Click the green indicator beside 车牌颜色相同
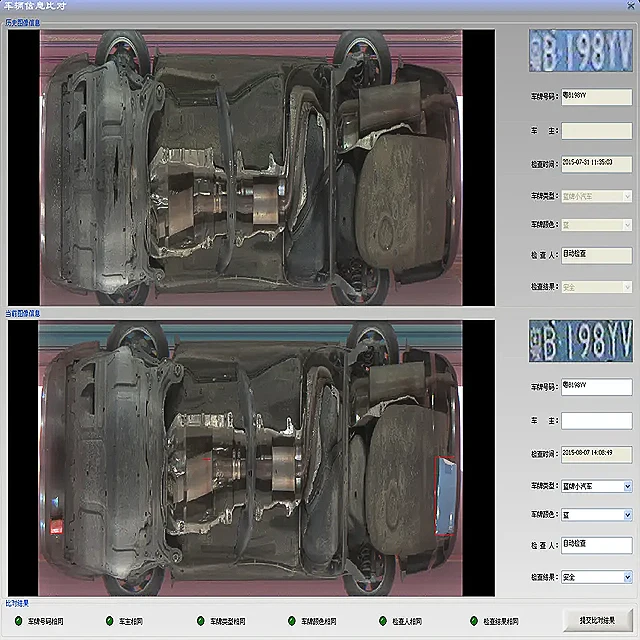The image size is (640, 640). (x=291, y=621)
